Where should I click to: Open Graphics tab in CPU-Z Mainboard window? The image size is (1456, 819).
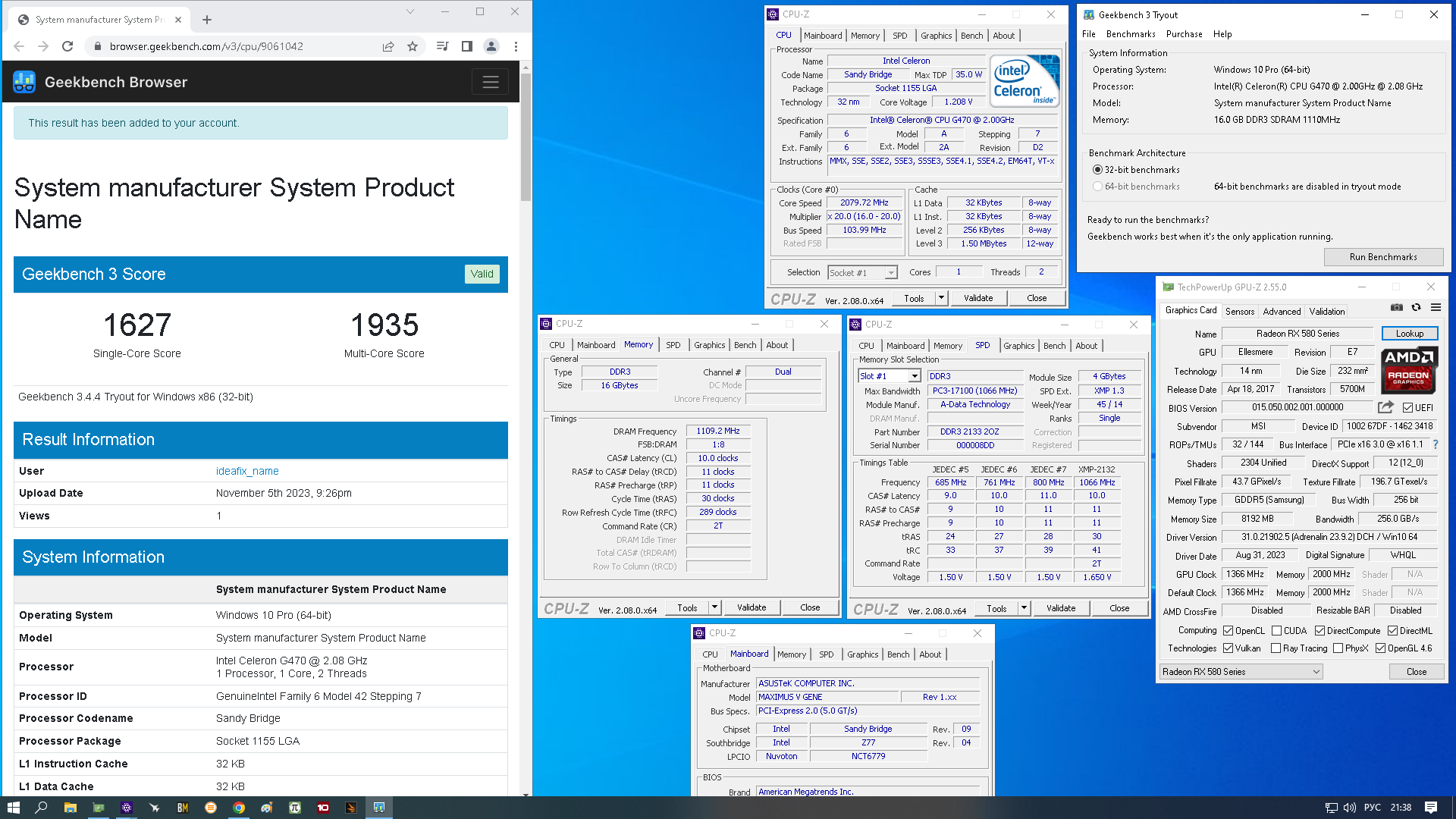point(862,654)
